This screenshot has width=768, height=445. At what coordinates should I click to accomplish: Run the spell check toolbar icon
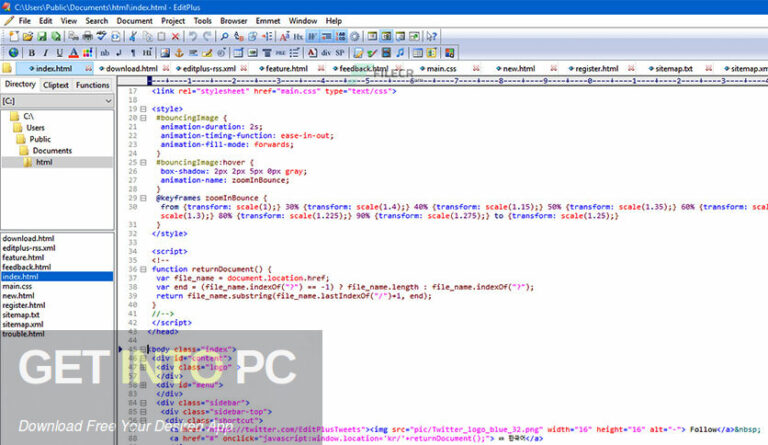pyautogui.click(x=101, y=36)
